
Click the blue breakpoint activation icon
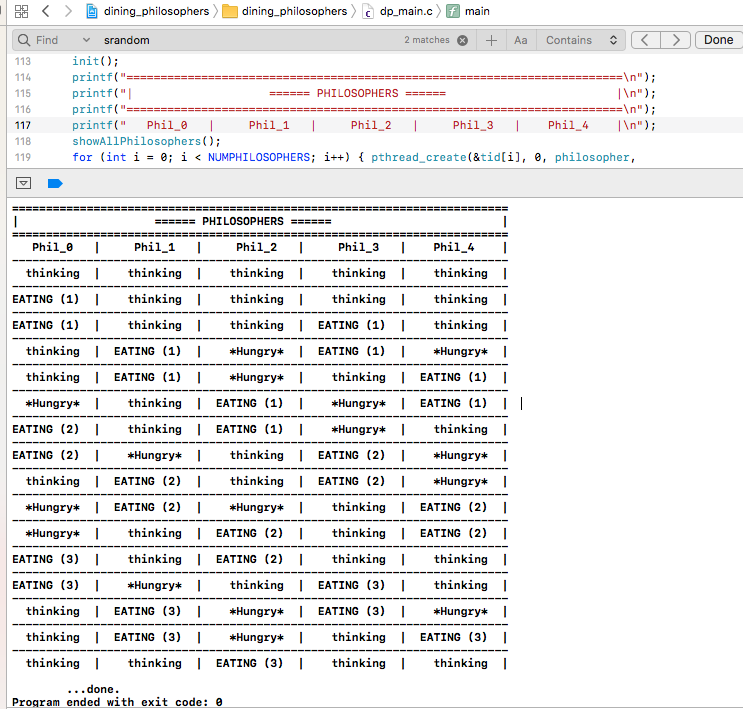[x=55, y=184]
